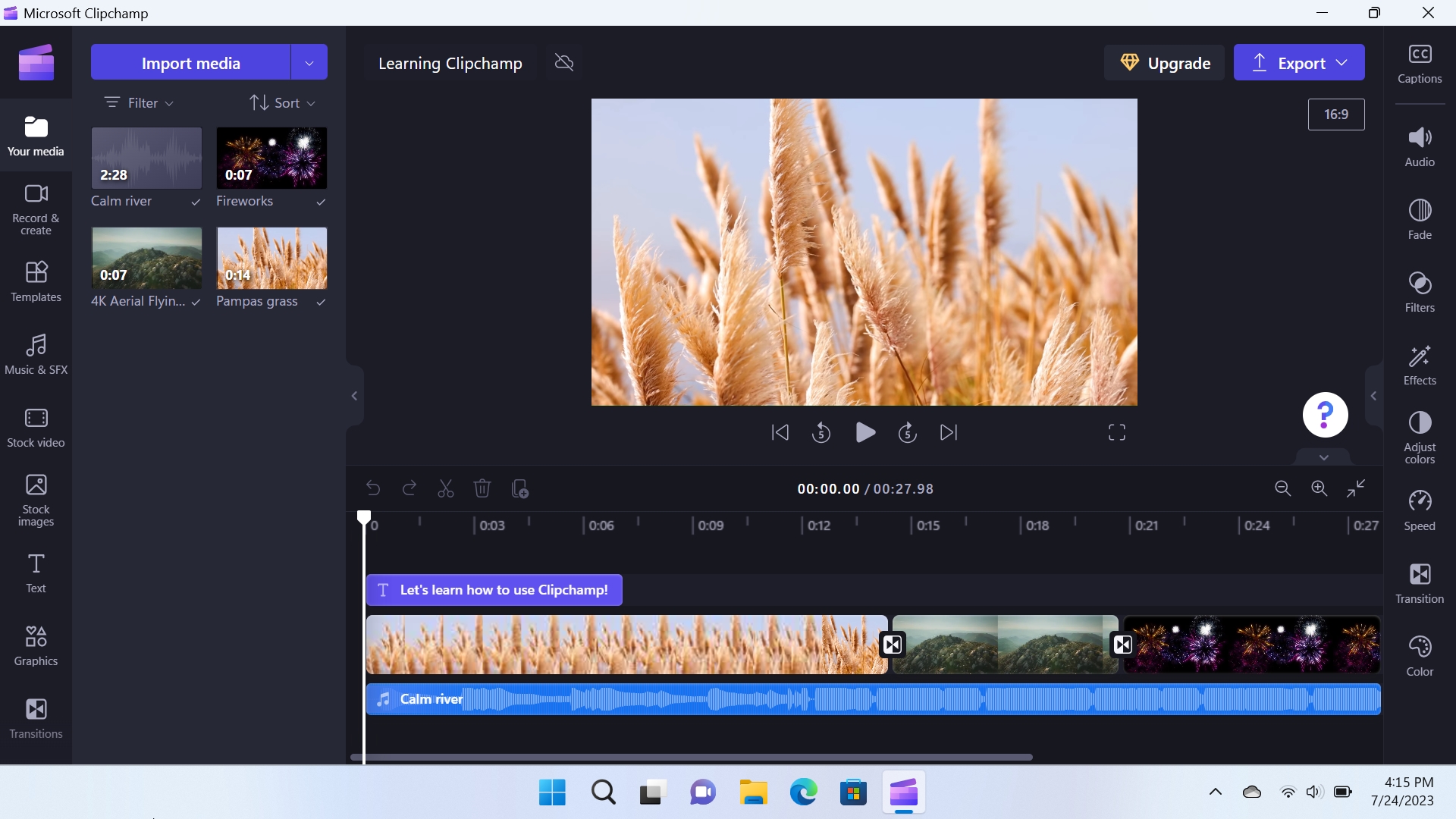This screenshot has width=1456, height=819.
Task: Toggle fullscreen preview
Action: pos(1117,432)
